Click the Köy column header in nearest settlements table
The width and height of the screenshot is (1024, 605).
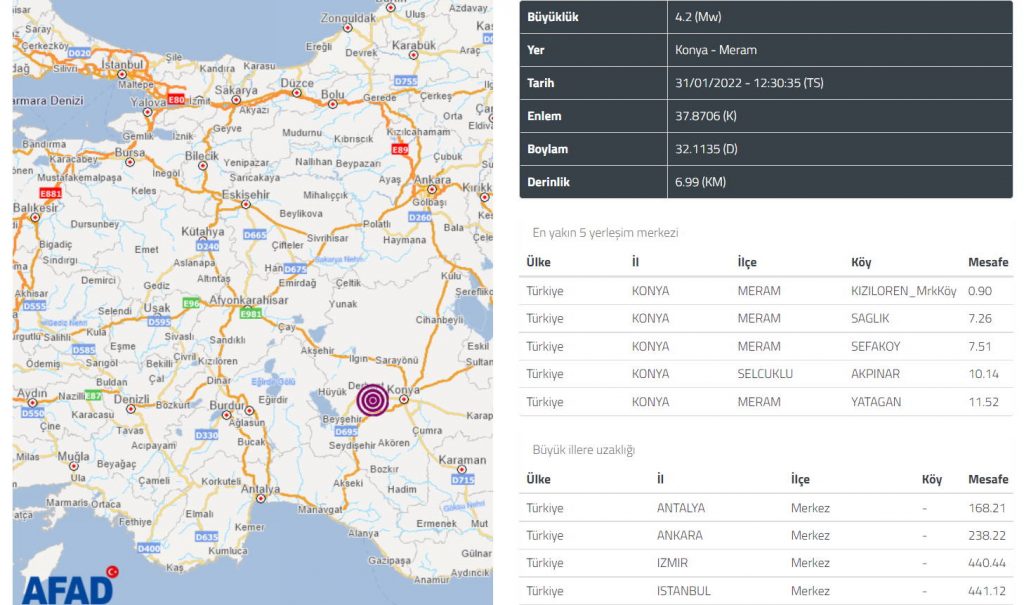[861, 262]
